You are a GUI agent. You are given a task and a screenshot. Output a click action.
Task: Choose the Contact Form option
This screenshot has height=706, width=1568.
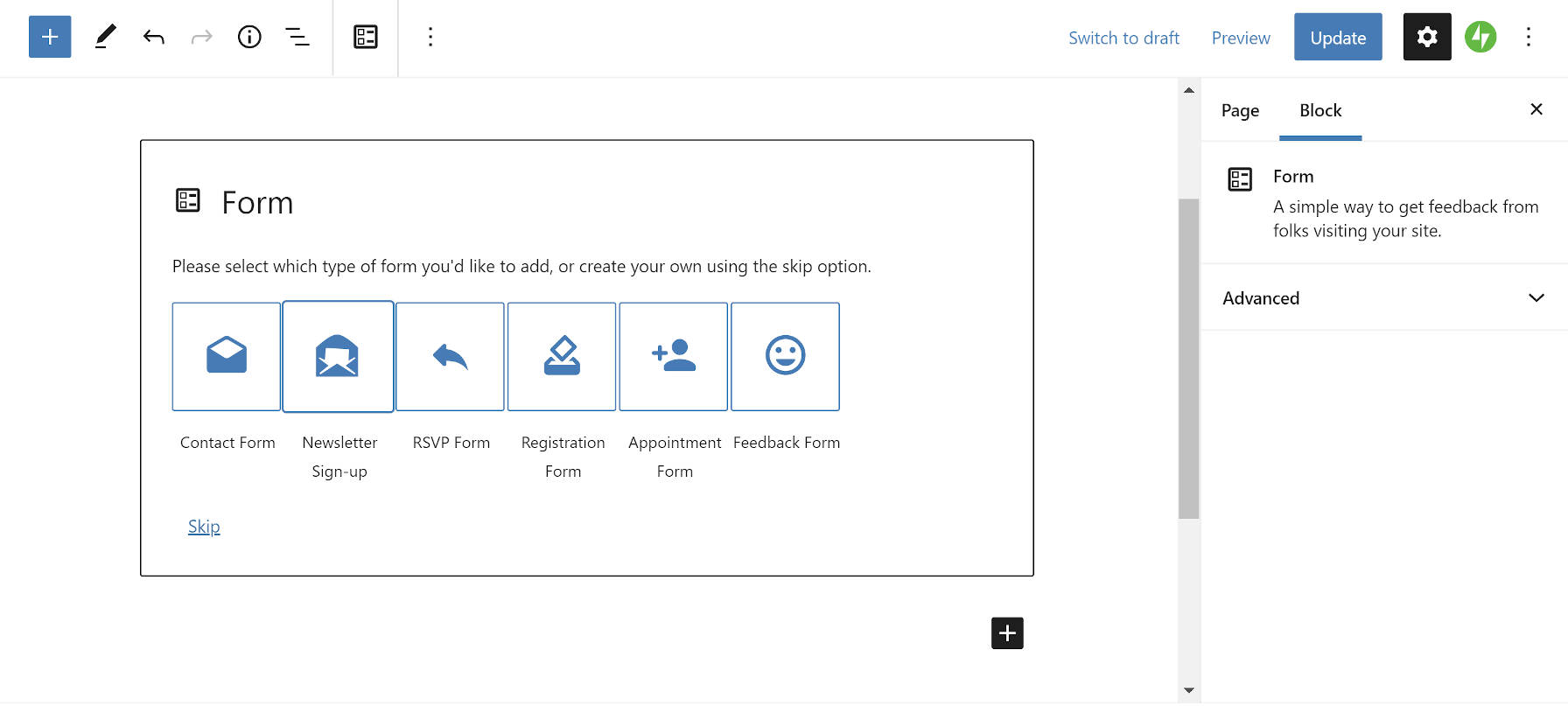(x=227, y=356)
